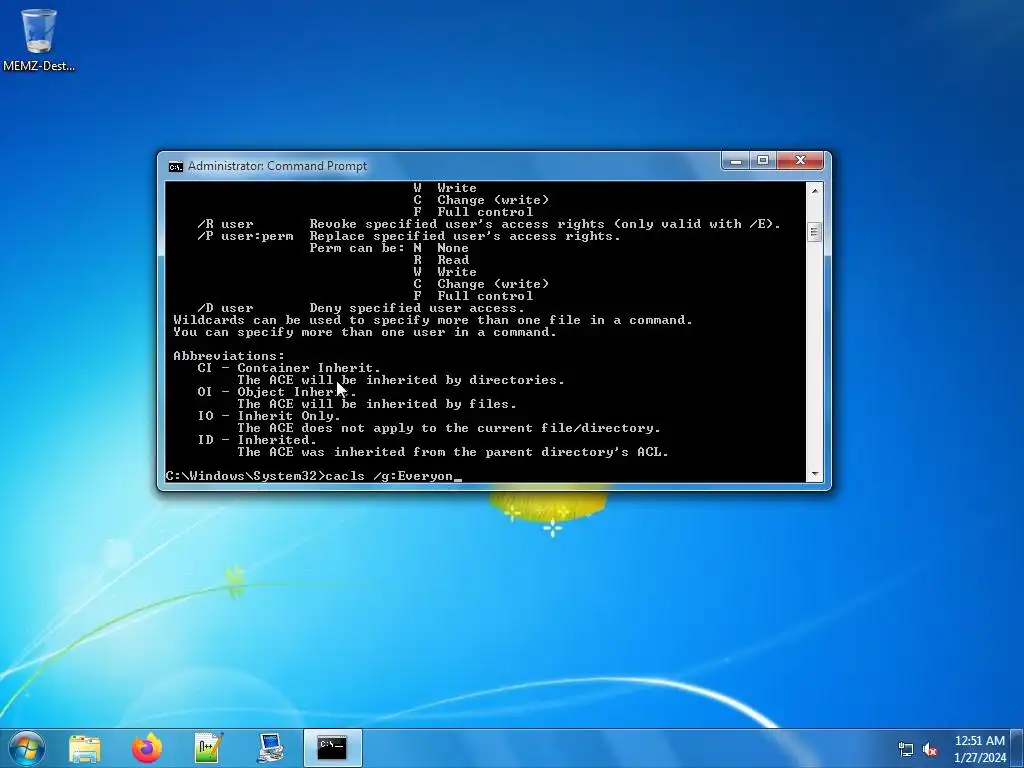Click the '/P user:perm' option text
Screen dimensions: 1024x768
pyautogui.click(x=246, y=236)
